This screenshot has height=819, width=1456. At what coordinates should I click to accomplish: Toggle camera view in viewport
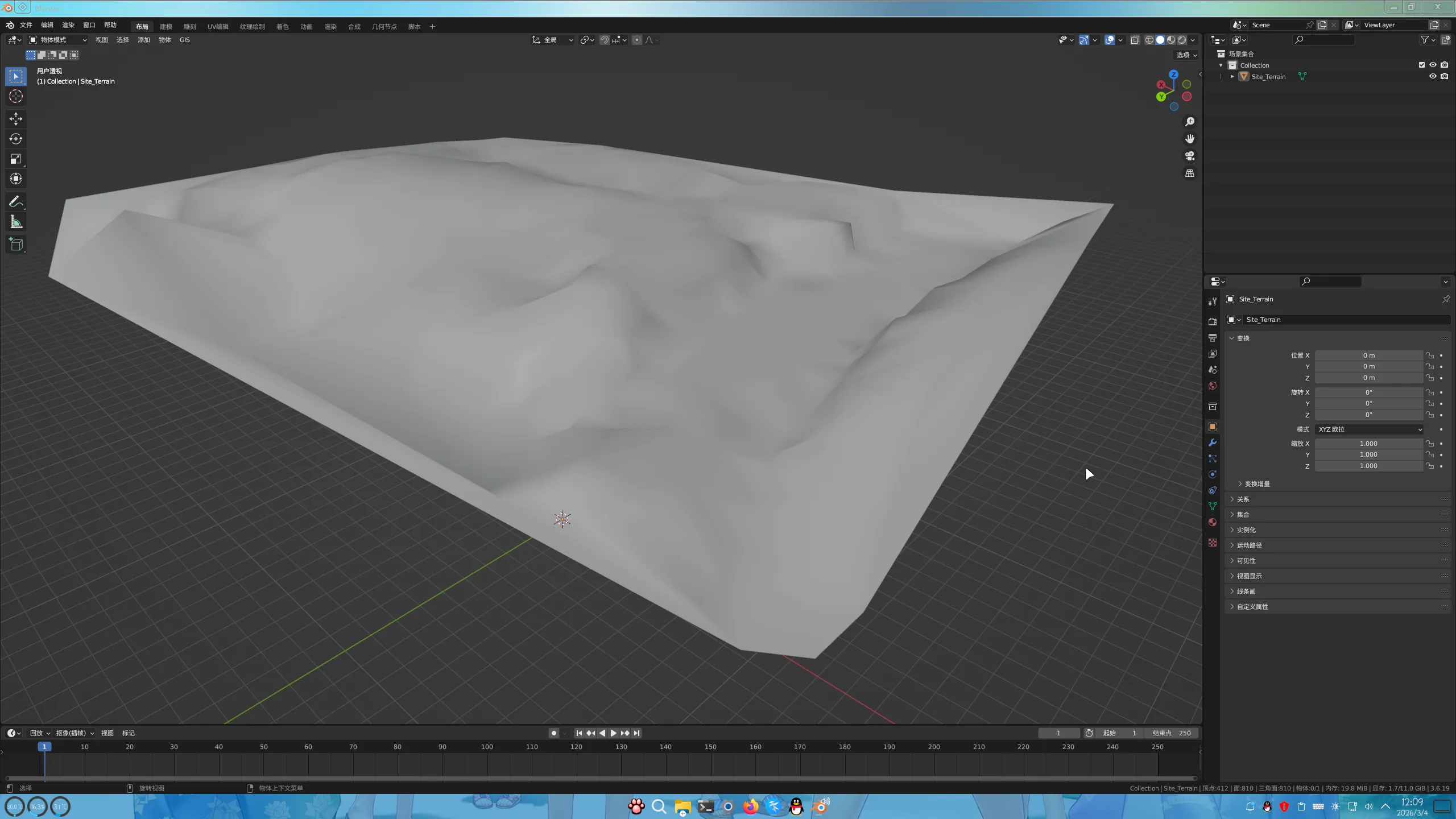click(1189, 156)
